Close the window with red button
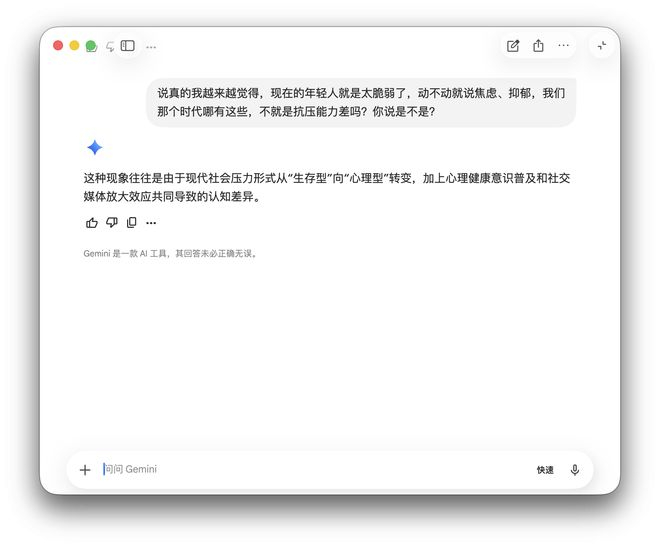The image size is (660, 547). click(58, 45)
